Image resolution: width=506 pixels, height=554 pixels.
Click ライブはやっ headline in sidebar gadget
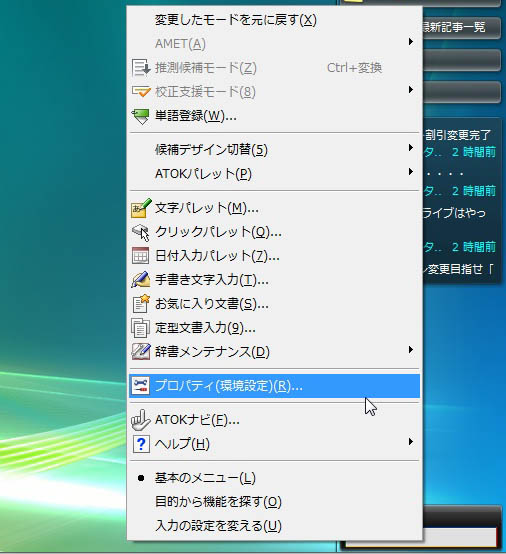tap(454, 213)
